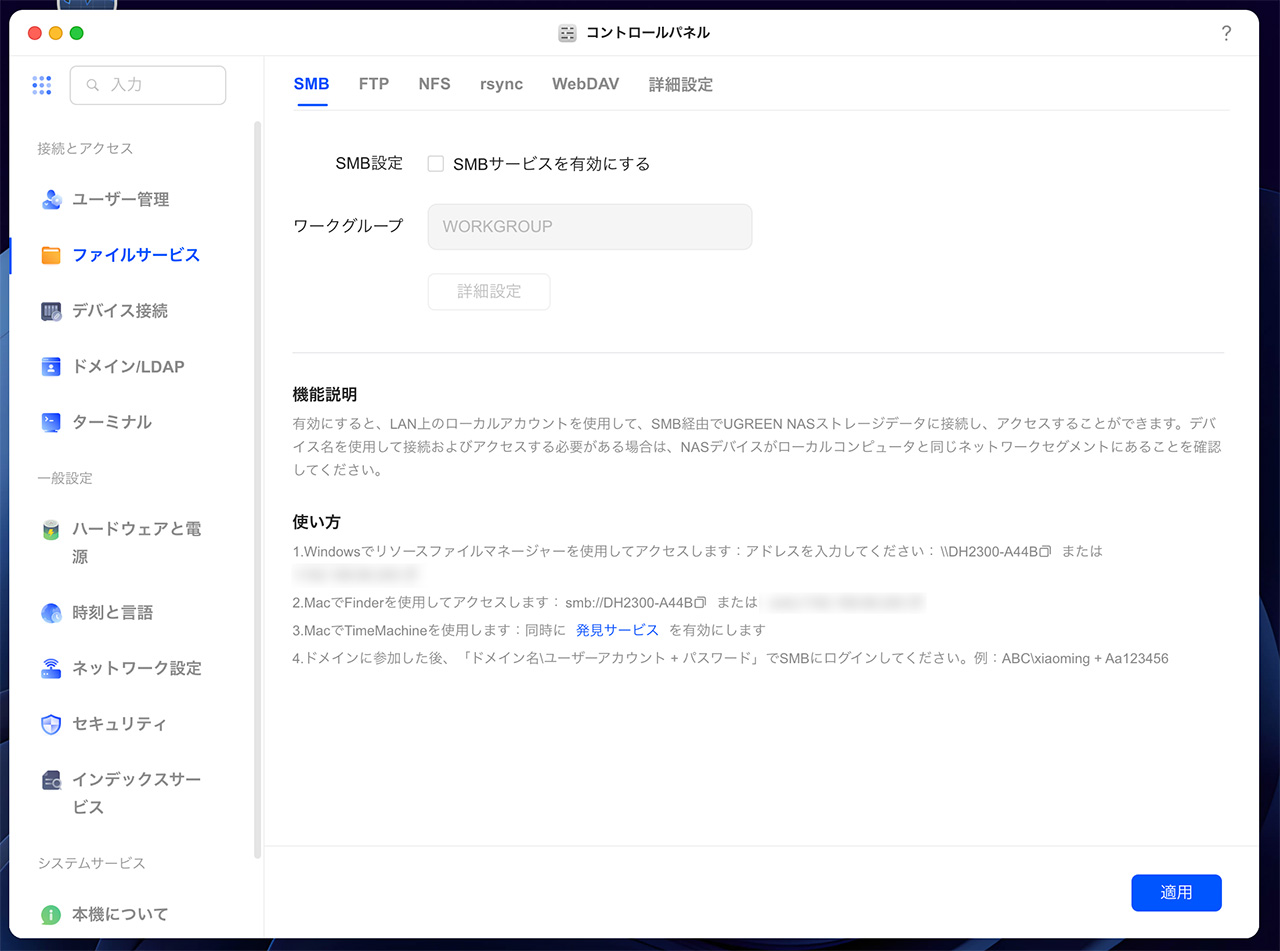Enable SMBサービスを有効にする checkbox
Image resolution: width=1280 pixels, height=951 pixels.
435,163
